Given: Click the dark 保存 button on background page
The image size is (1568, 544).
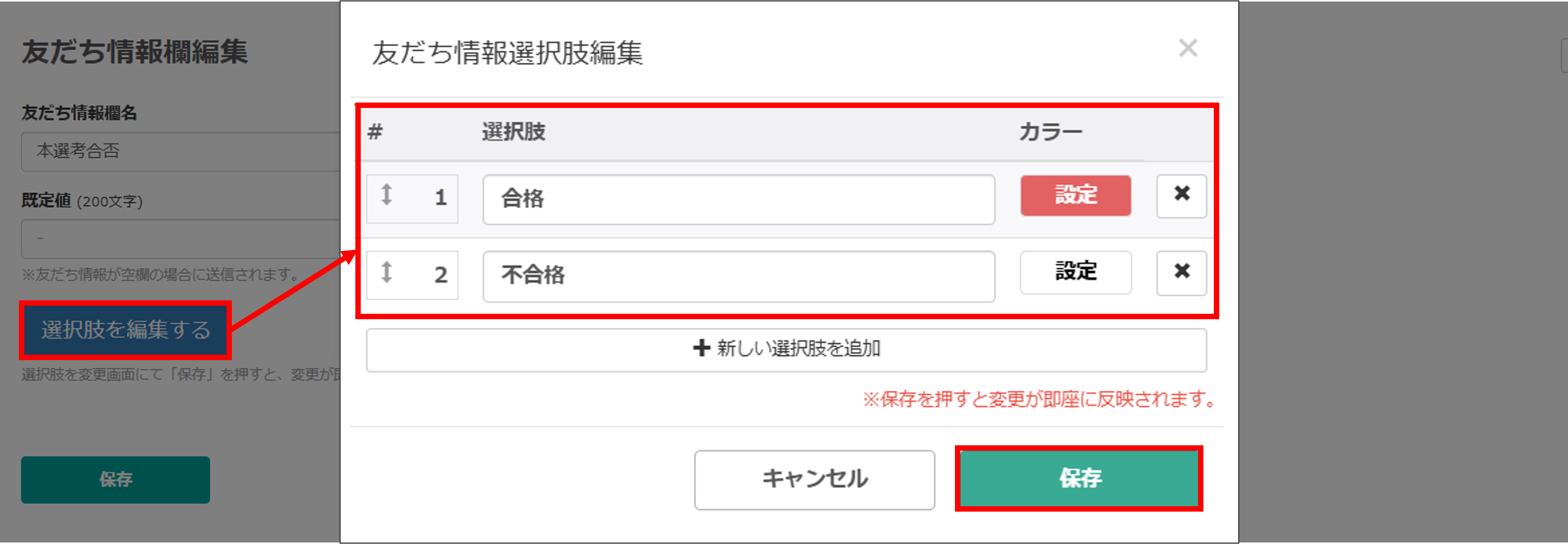Looking at the screenshot, I should tap(115, 480).
